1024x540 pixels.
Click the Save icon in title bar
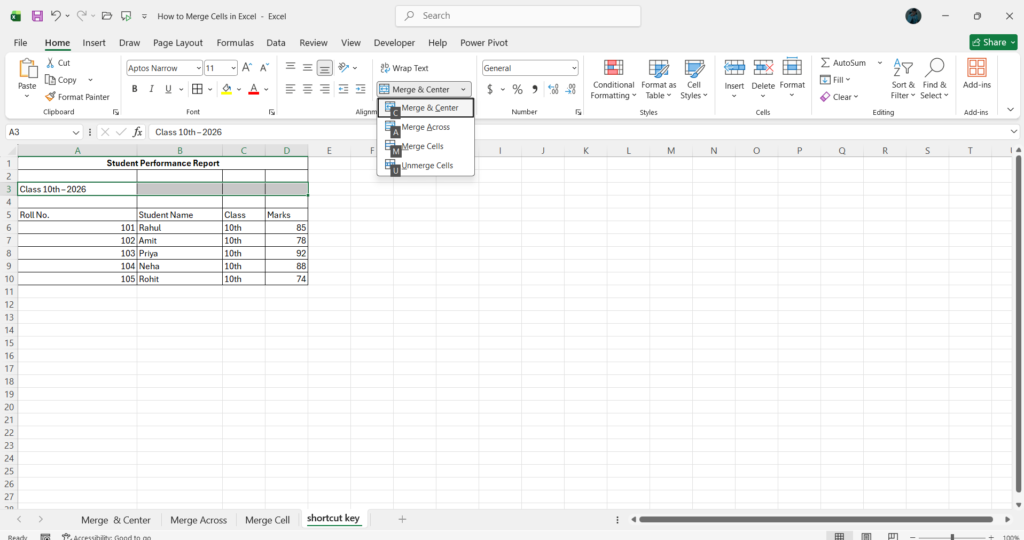click(x=37, y=16)
